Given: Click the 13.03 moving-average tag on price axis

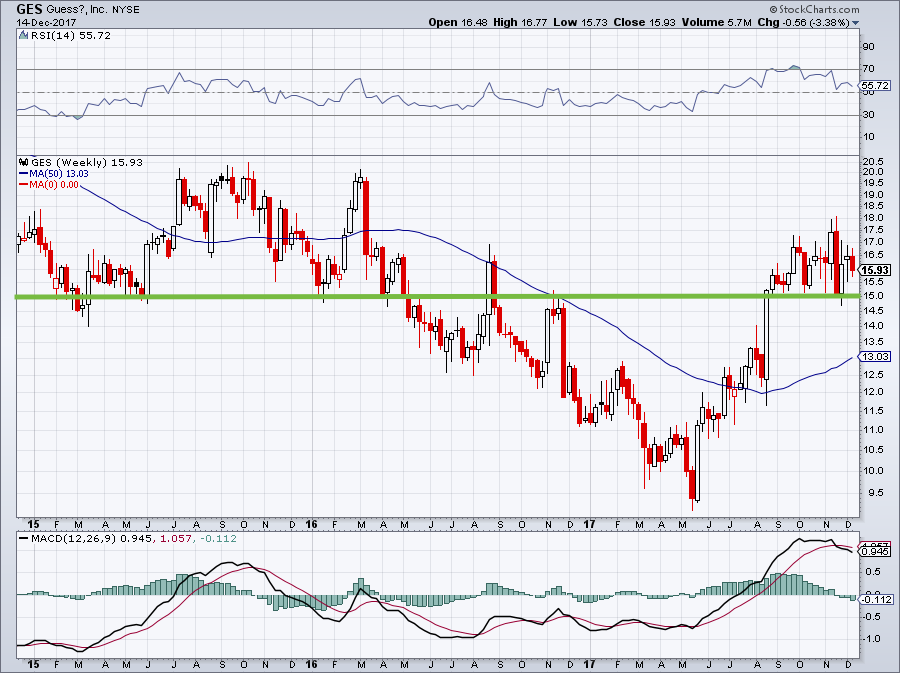Looking at the screenshot, I should [x=876, y=357].
